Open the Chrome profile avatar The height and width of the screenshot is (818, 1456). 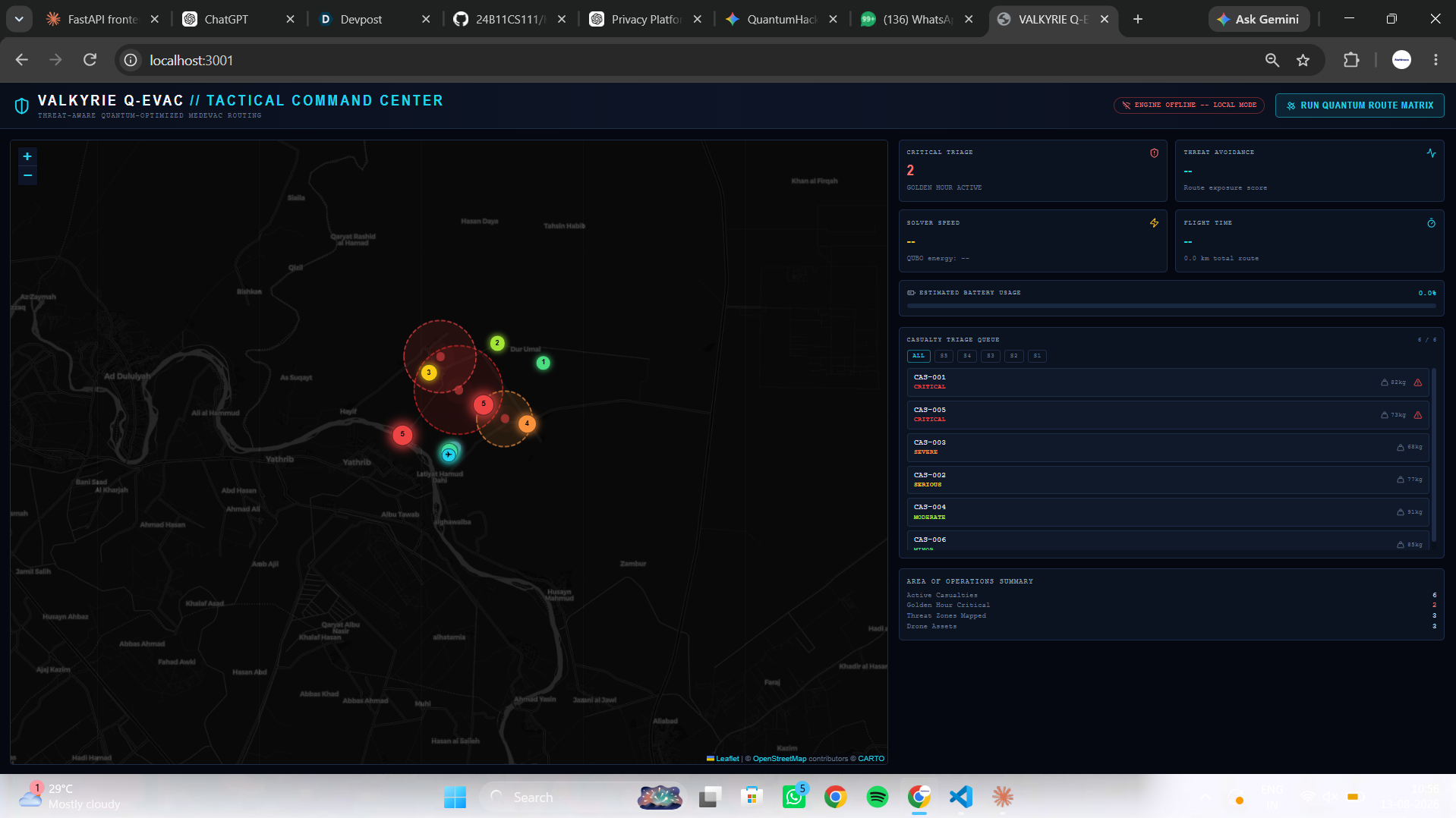click(1401, 60)
